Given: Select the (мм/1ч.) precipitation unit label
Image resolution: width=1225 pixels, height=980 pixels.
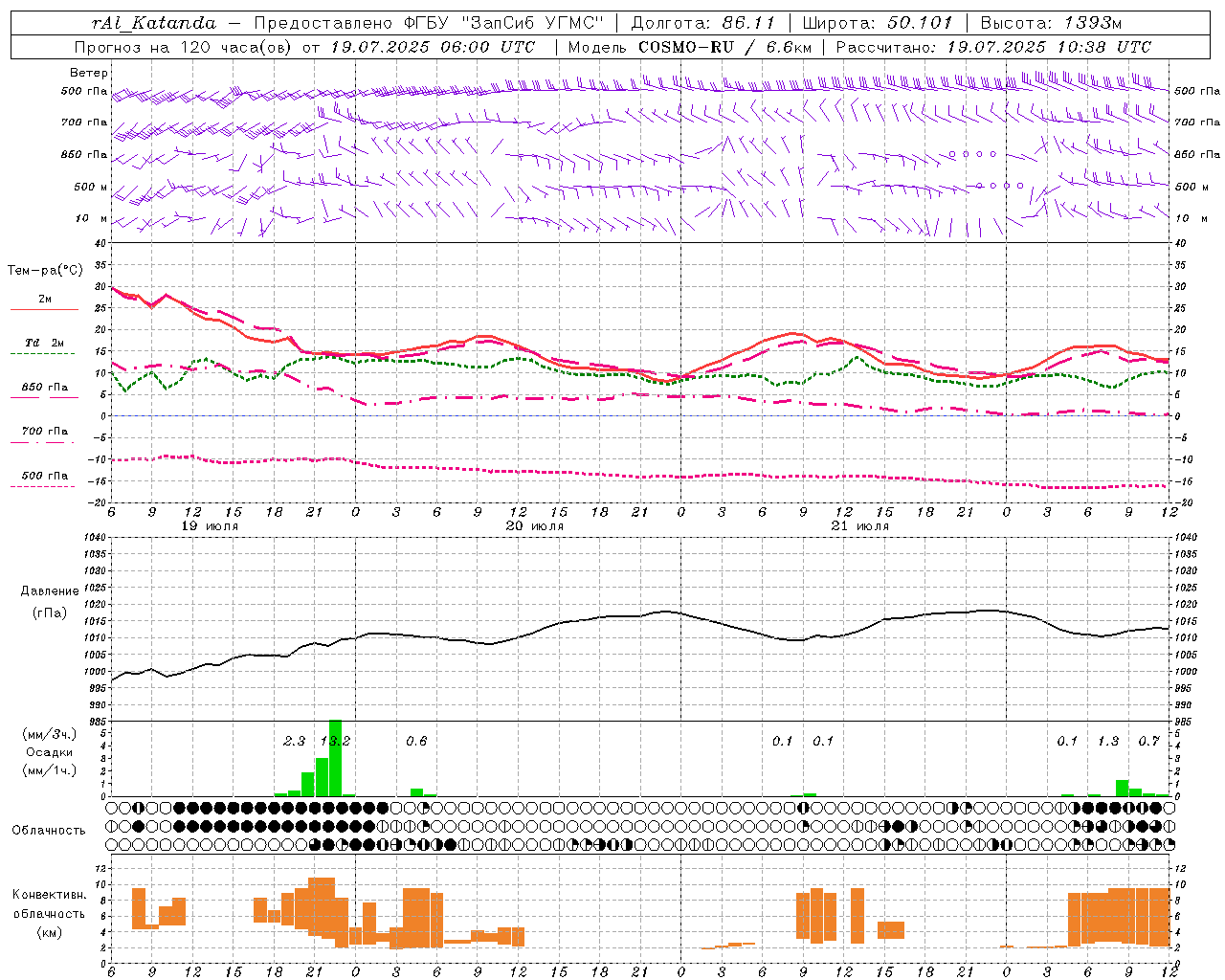Looking at the screenshot, I should pyautogui.click(x=49, y=770).
